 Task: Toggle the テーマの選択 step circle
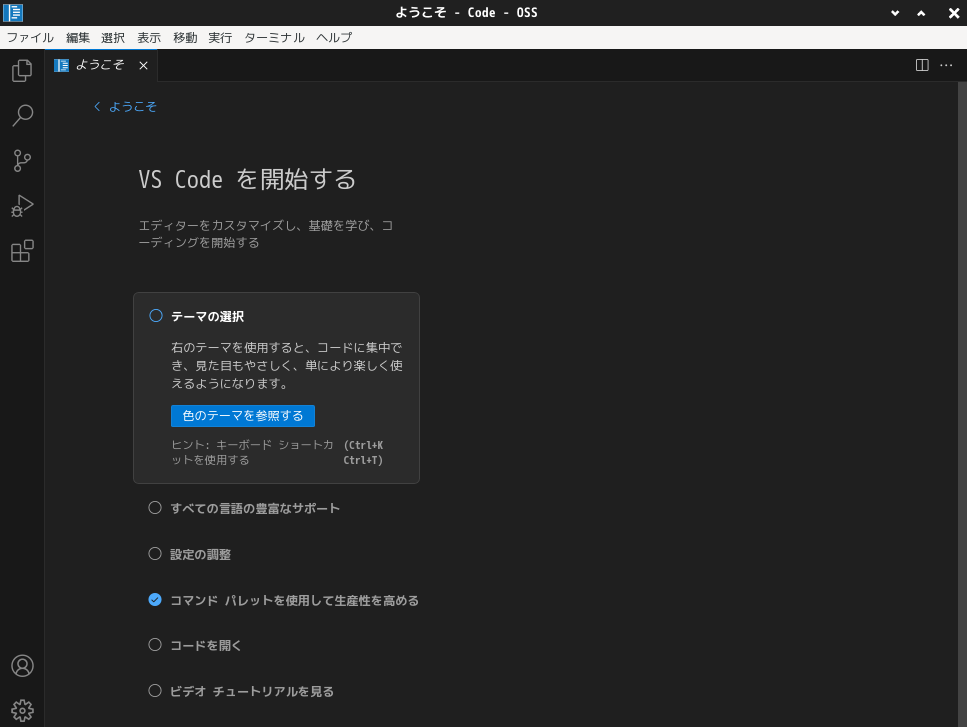(x=156, y=316)
